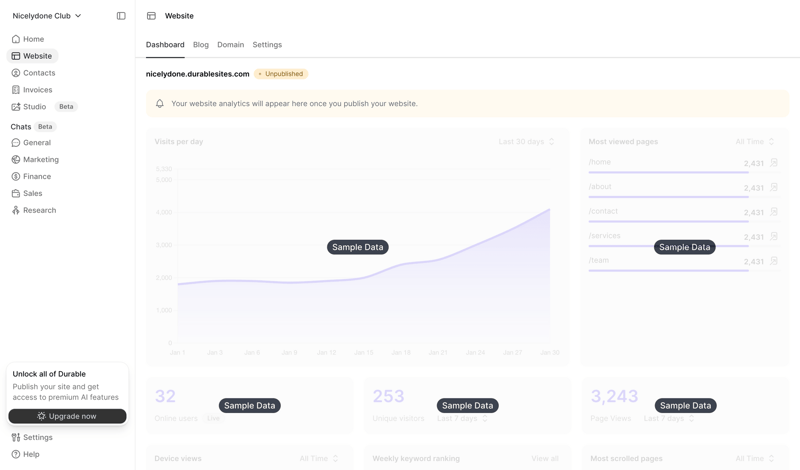The height and width of the screenshot is (470, 800).
Task: Open the Marketing chat
Action: [40, 160]
